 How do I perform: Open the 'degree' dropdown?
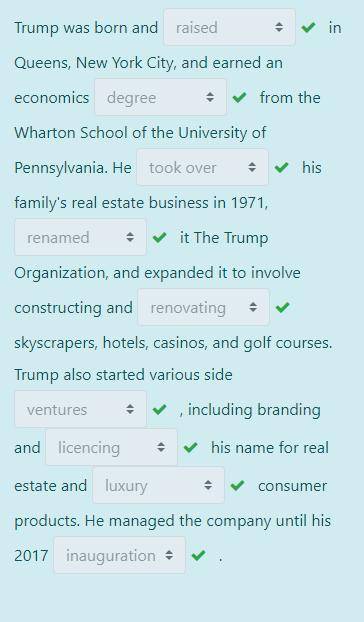(x=160, y=97)
